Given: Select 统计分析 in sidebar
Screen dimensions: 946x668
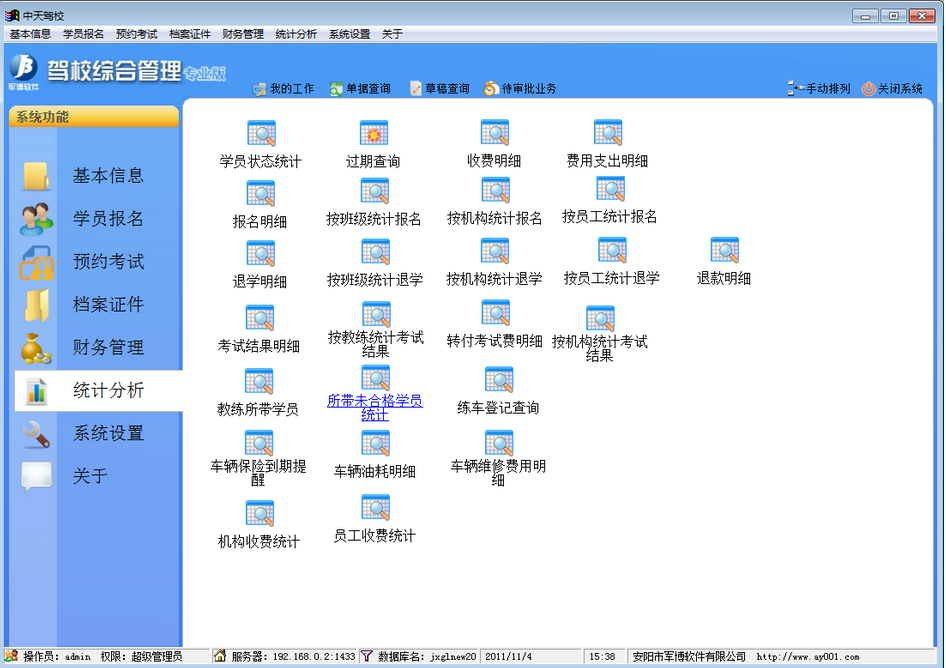Looking at the screenshot, I should pyautogui.click(x=98, y=390).
